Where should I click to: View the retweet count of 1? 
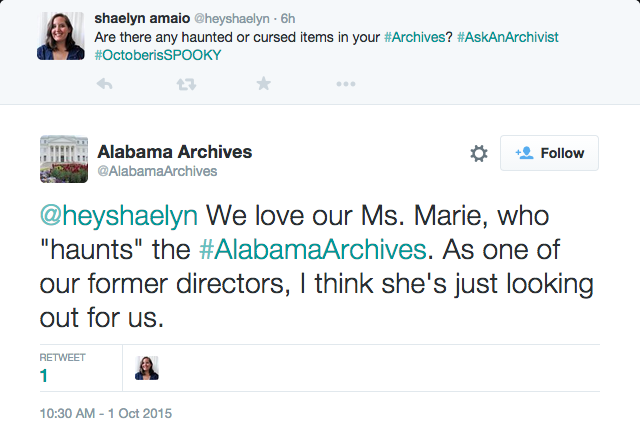(43, 375)
